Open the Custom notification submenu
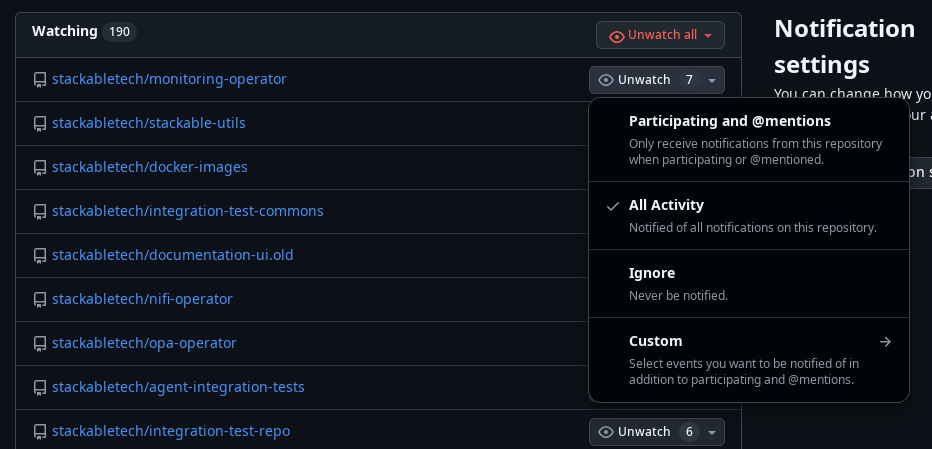This screenshot has height=449, width=932. pos(749,360)
